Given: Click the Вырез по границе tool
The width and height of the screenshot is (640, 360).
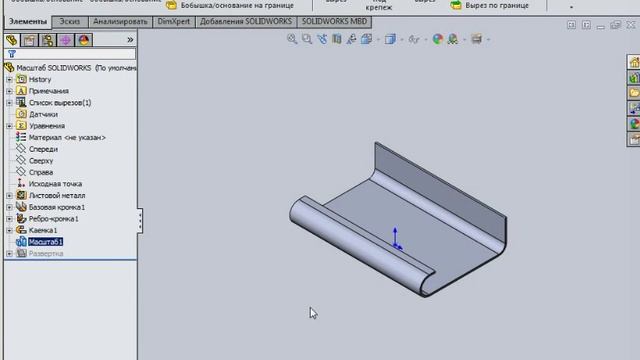Looking at the screenshot, I should tap(489, 5).
